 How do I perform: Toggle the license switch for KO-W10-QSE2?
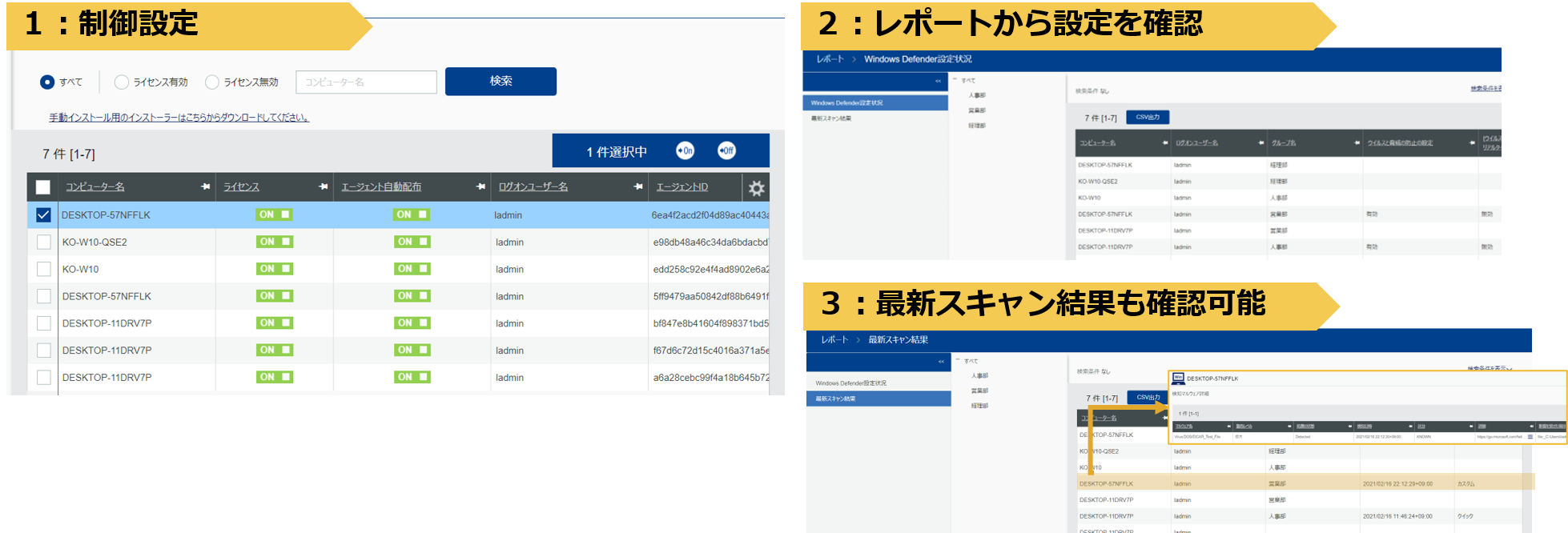coord(275,242)
